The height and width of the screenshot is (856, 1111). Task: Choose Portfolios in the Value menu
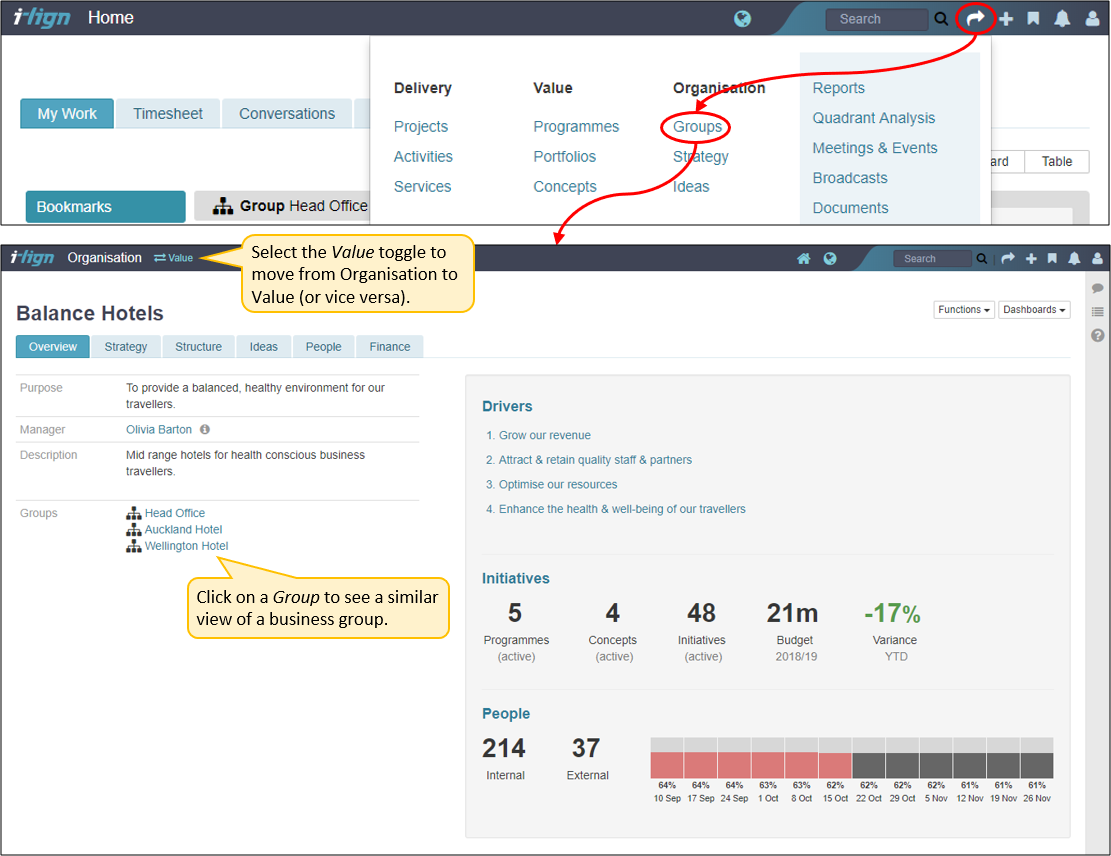(x=565, y=157)
